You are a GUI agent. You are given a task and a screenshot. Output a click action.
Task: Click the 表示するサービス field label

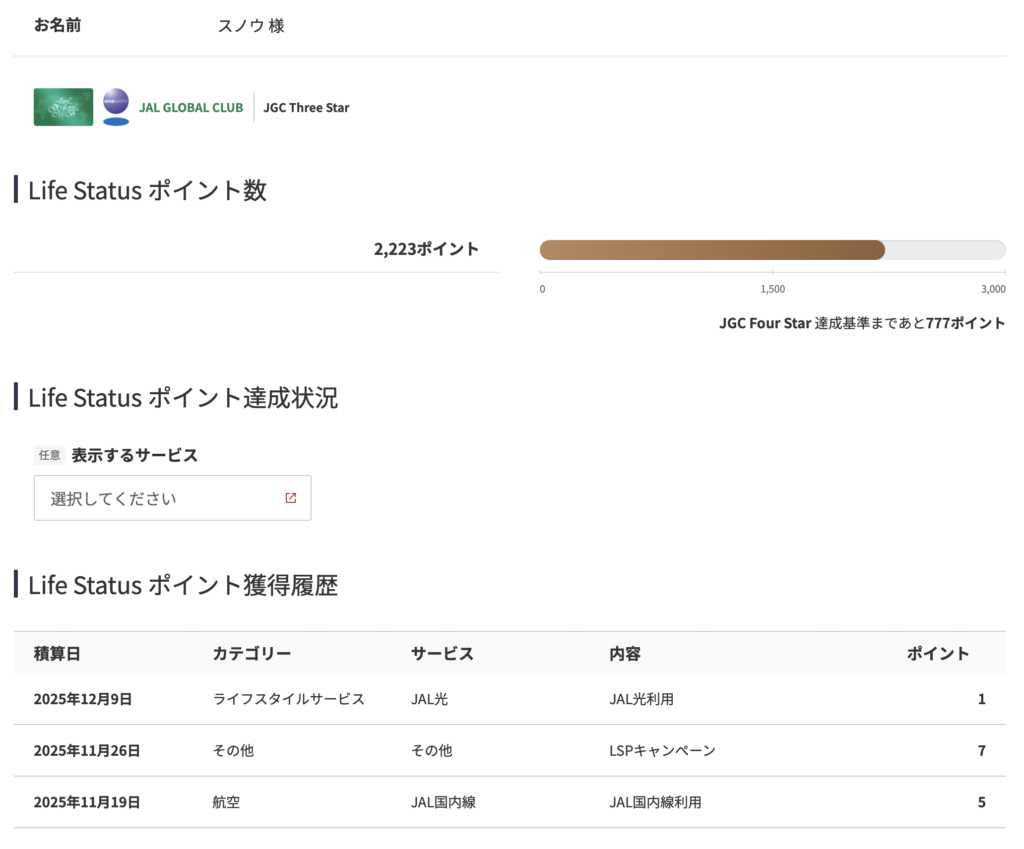coord(134,455)
